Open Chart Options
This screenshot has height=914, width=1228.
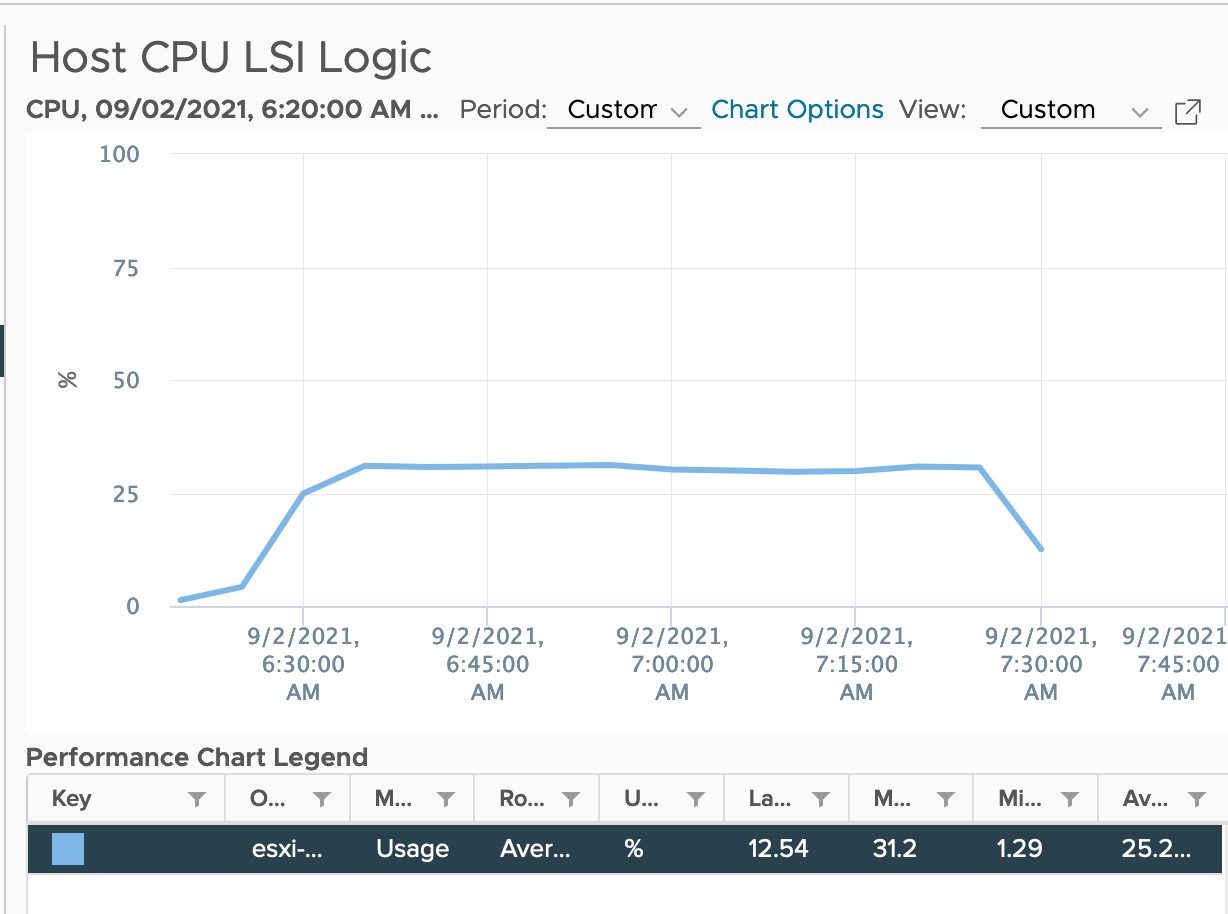797,109
